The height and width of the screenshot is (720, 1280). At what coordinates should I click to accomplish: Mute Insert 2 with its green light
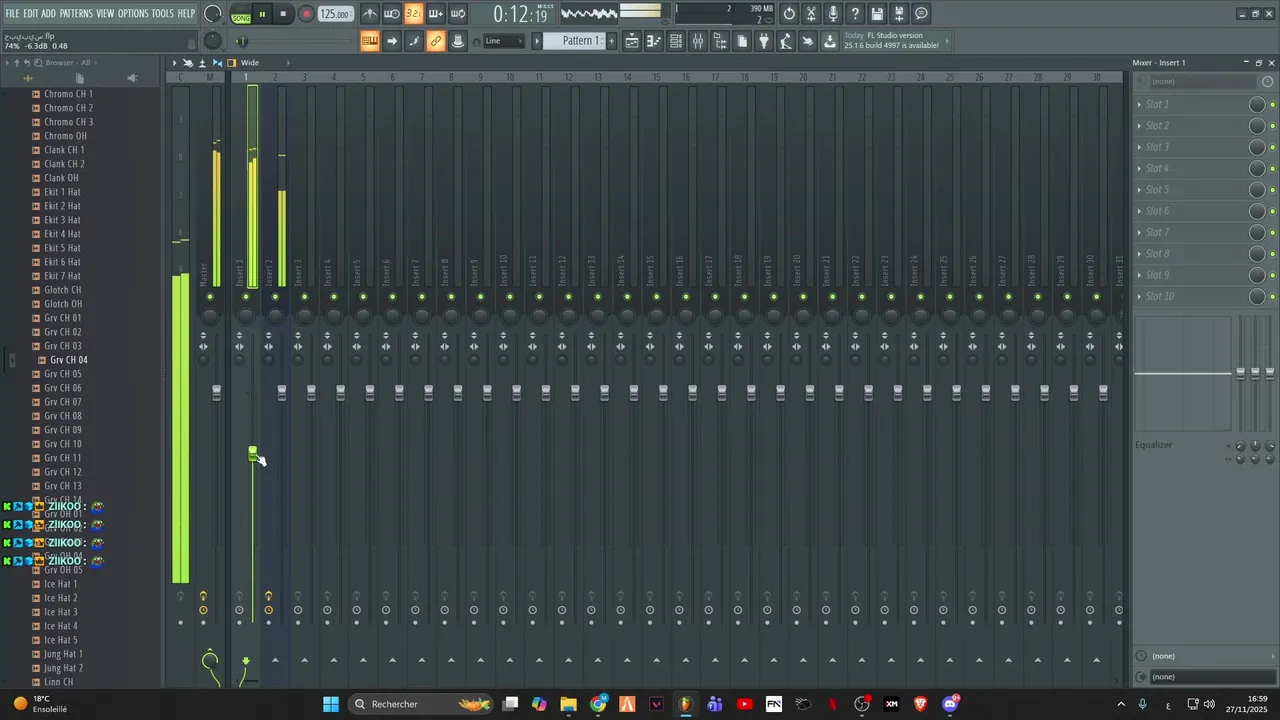(275, 297)
